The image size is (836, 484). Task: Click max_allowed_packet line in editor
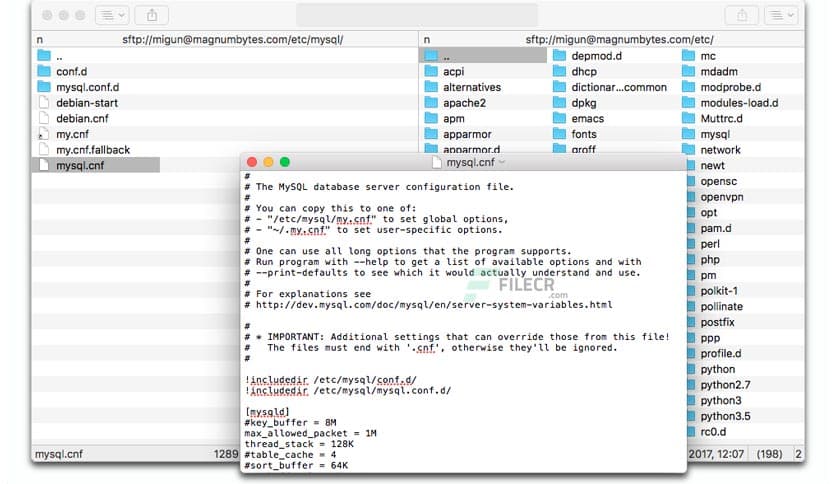(310, 433)
